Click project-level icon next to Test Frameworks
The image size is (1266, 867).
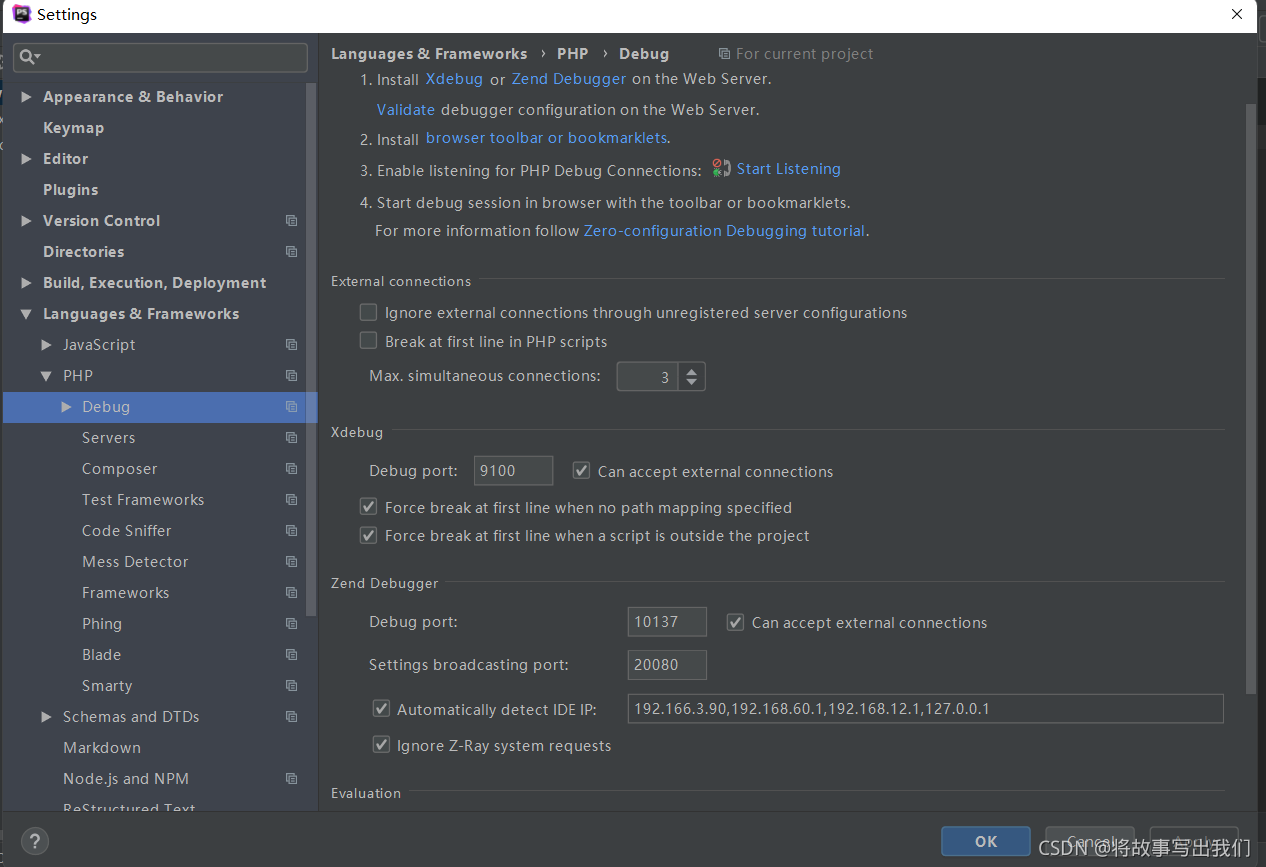291,500
